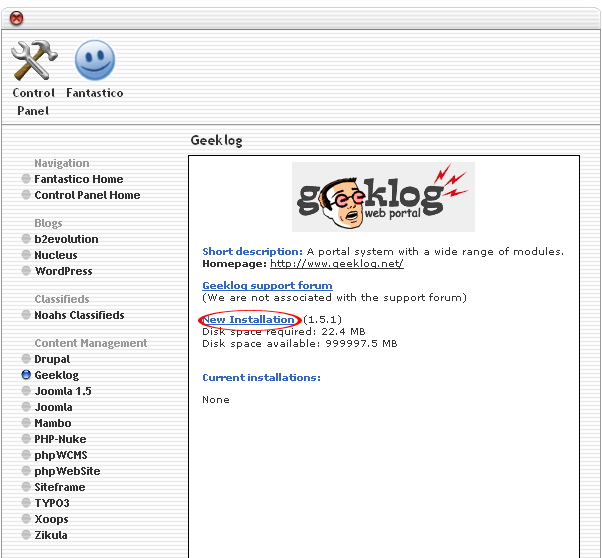The width and height of the screenshot is (602, 558).
Task: Go to Control Panel Home link
Action: pos(87,195)
